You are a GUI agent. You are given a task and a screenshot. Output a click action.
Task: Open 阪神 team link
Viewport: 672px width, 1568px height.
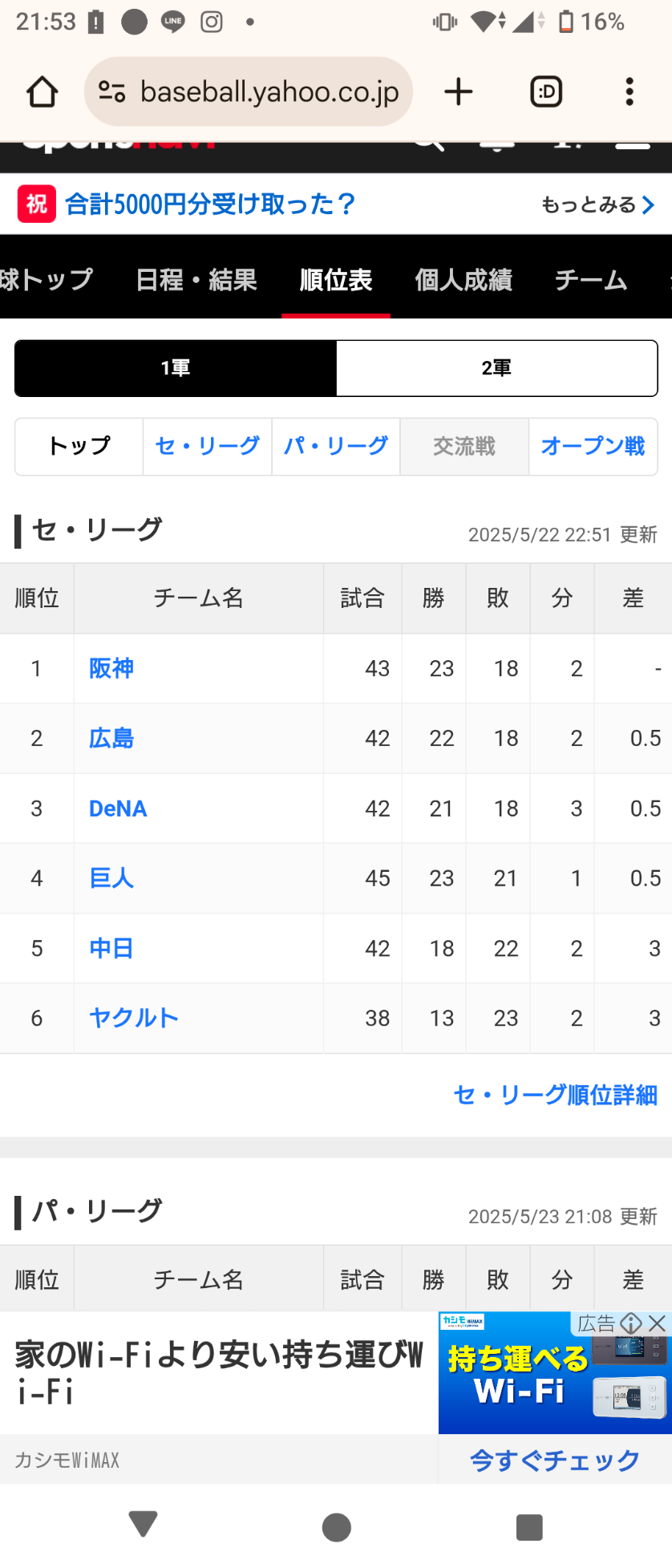point(111,668)
